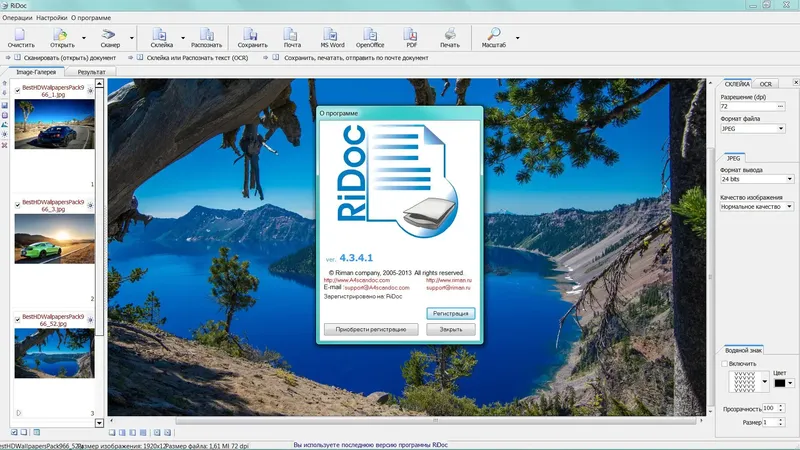Click the floppy save icon in left sidebar
800x450 pixels.
(x=5, y=105)
